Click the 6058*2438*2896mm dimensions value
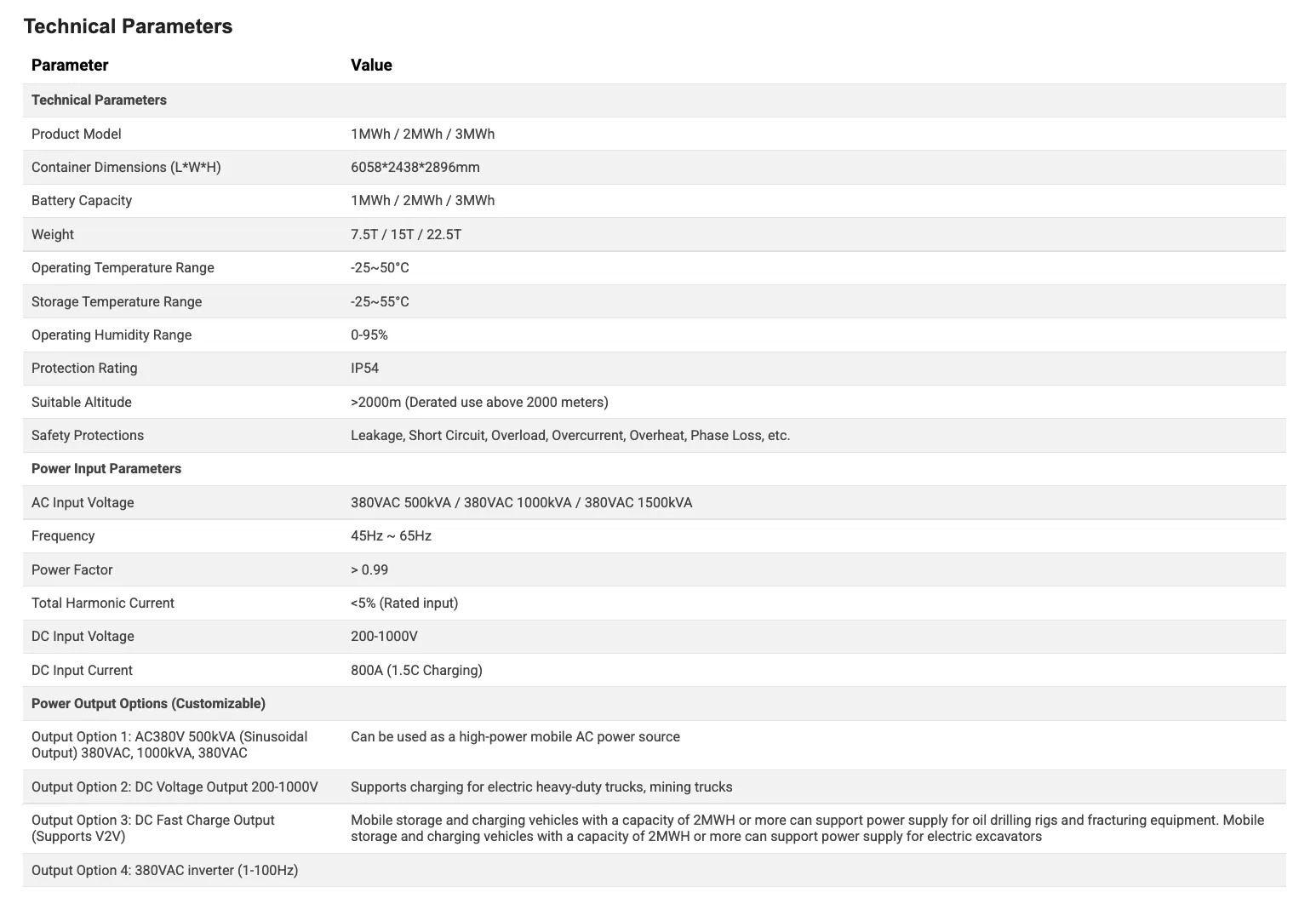This screenshot has width=1316, height=921. coord(415,168)
